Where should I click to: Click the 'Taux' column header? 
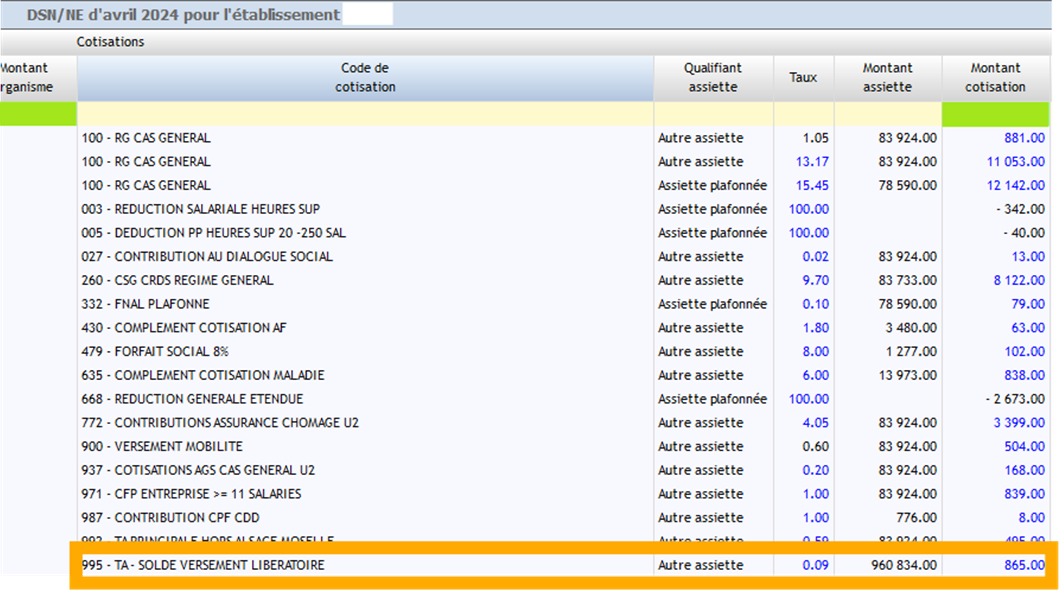(803, 78)
